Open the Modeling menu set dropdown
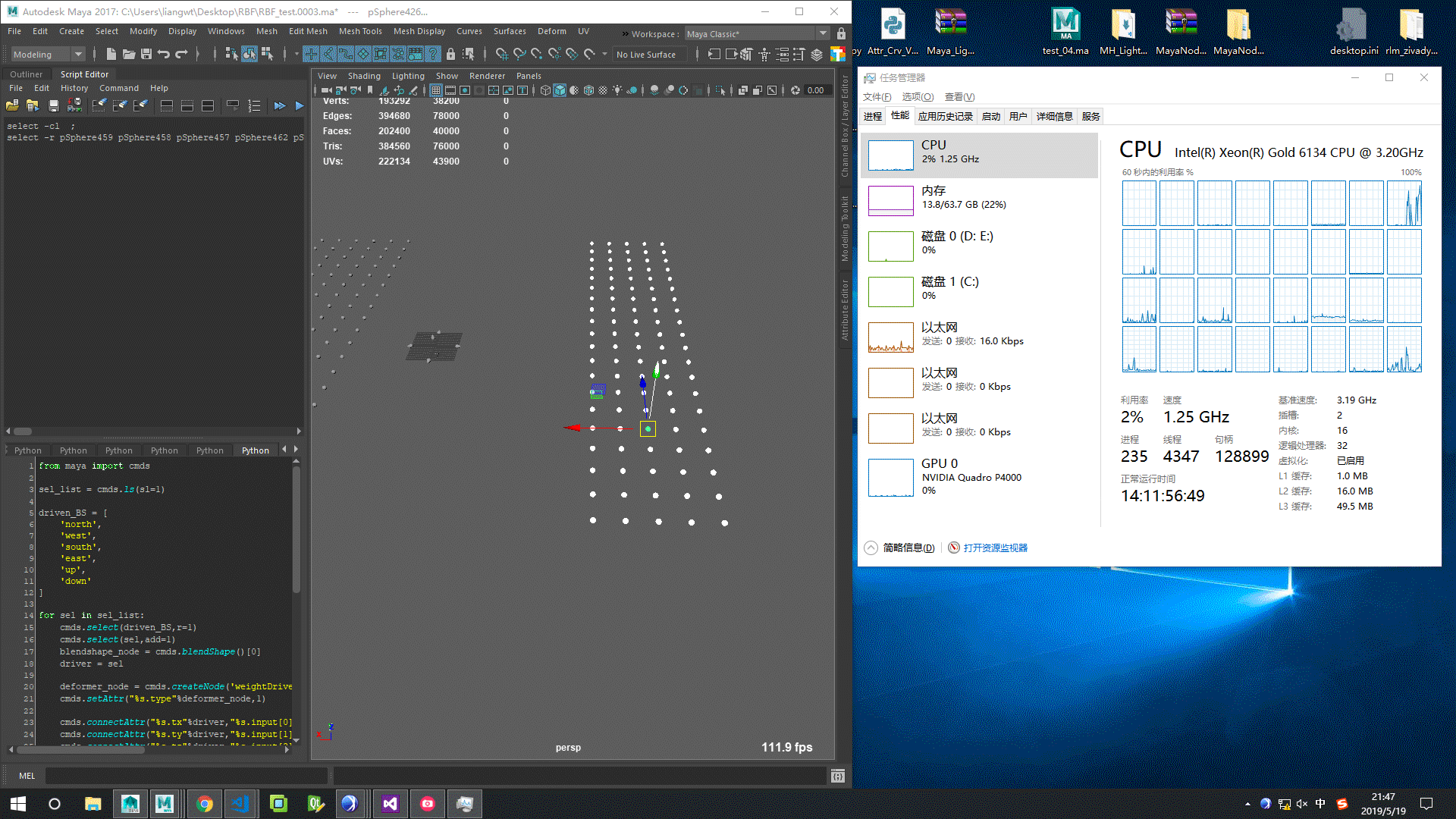Image resolution: width=1456 pixels, height=819 pixels. tap(77, 54)
